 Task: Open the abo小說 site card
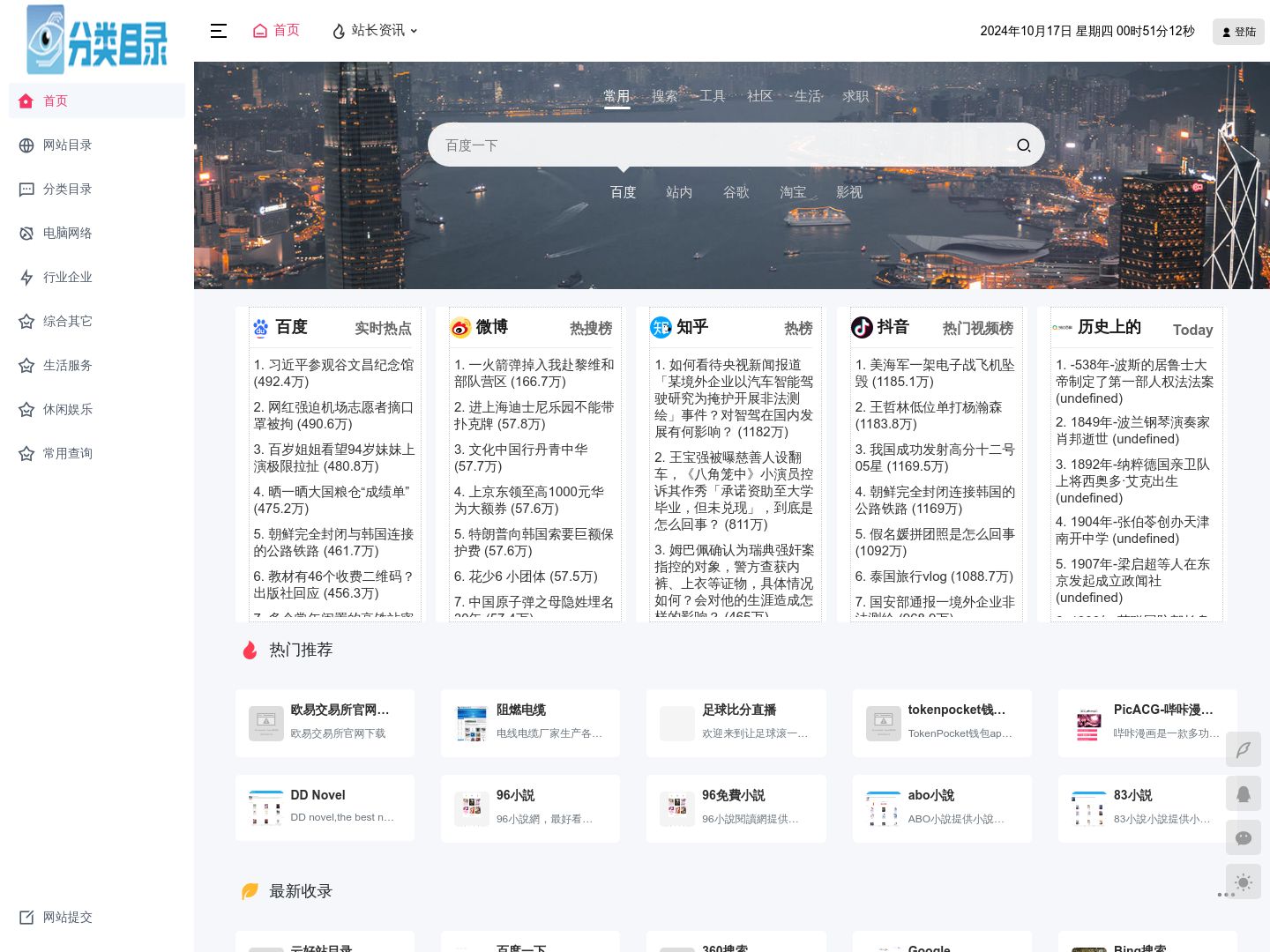[942, 808]
